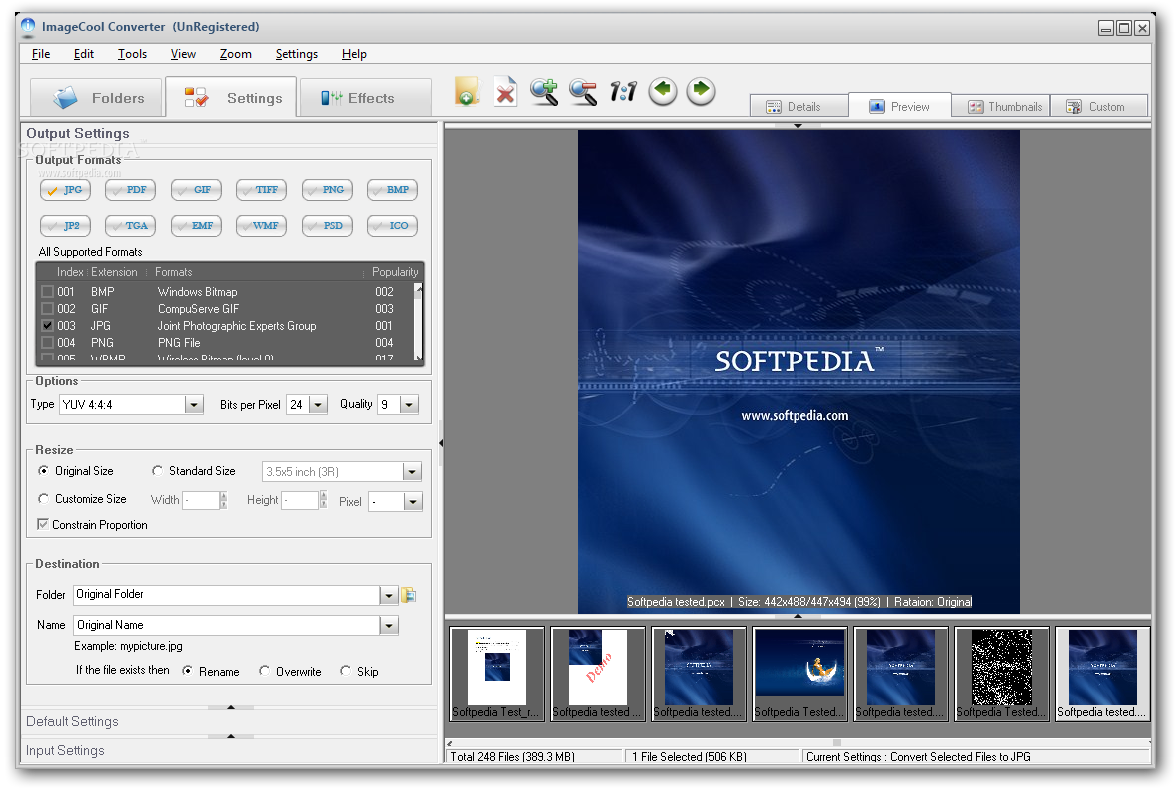Check the 004 PNG format checkbox
1176x789 pixels.
click(x=47, y=343)
